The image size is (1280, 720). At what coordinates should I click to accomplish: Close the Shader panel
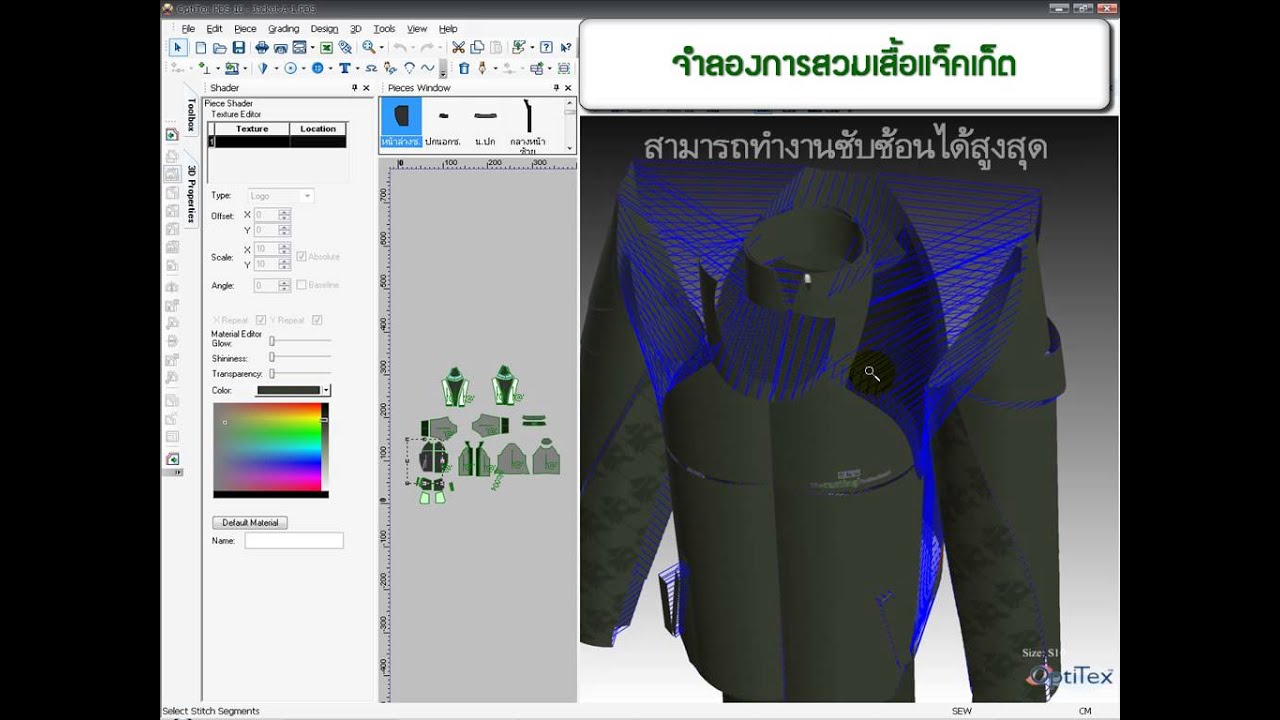coord(366,88)
